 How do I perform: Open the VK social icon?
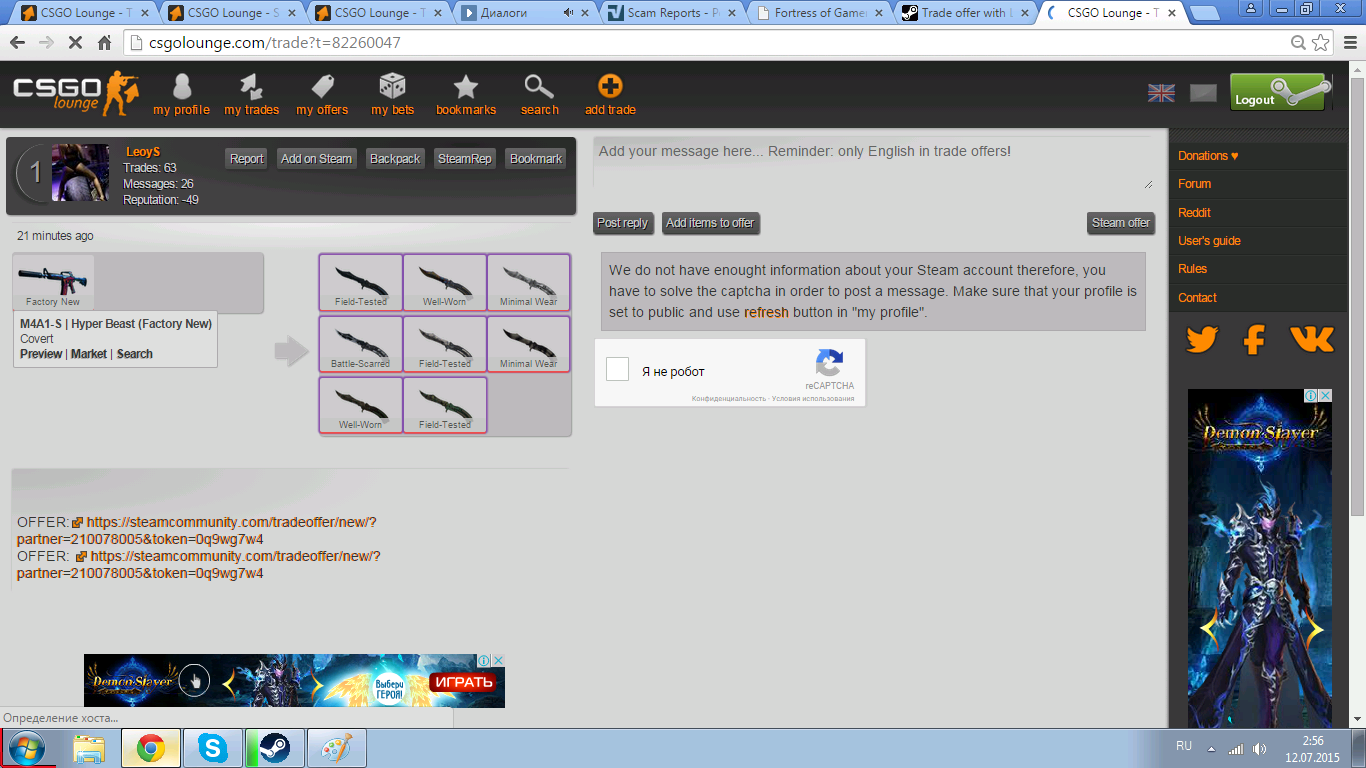coord(1311,340)
